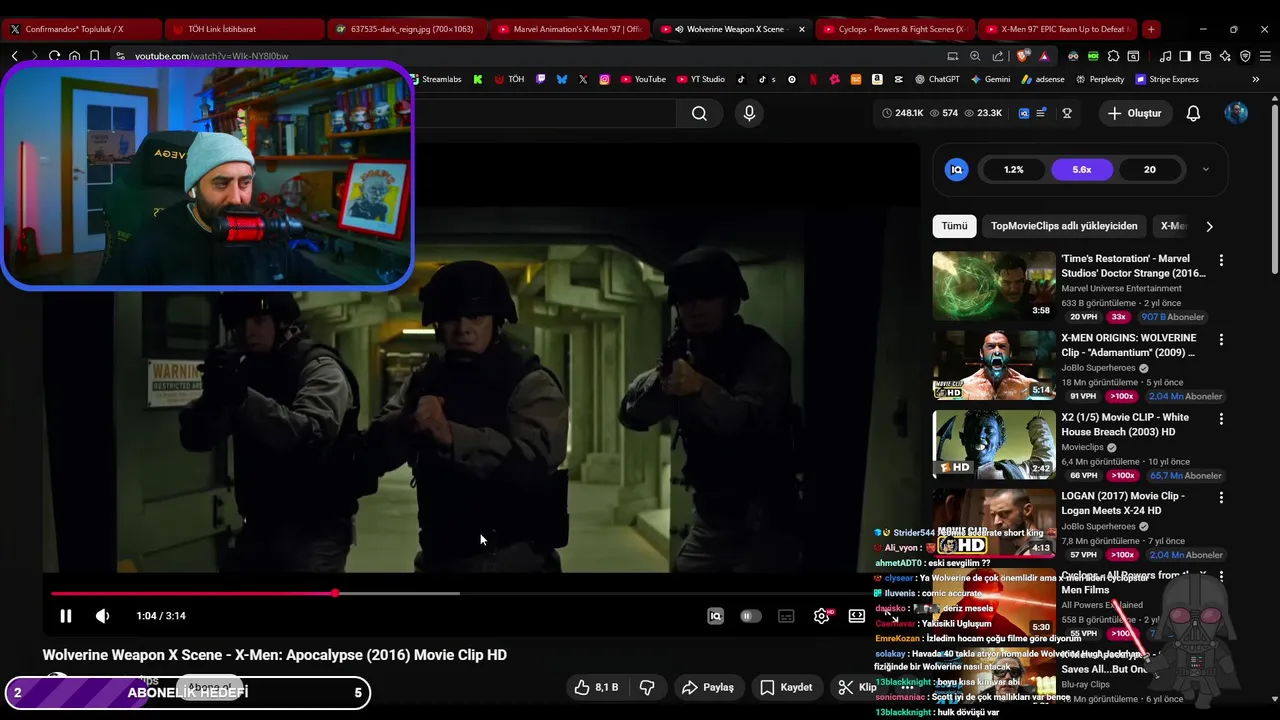The width and height of the screenshot is (1280, 720).
Task: Click browser home icon
Action: tap(74, 56)
